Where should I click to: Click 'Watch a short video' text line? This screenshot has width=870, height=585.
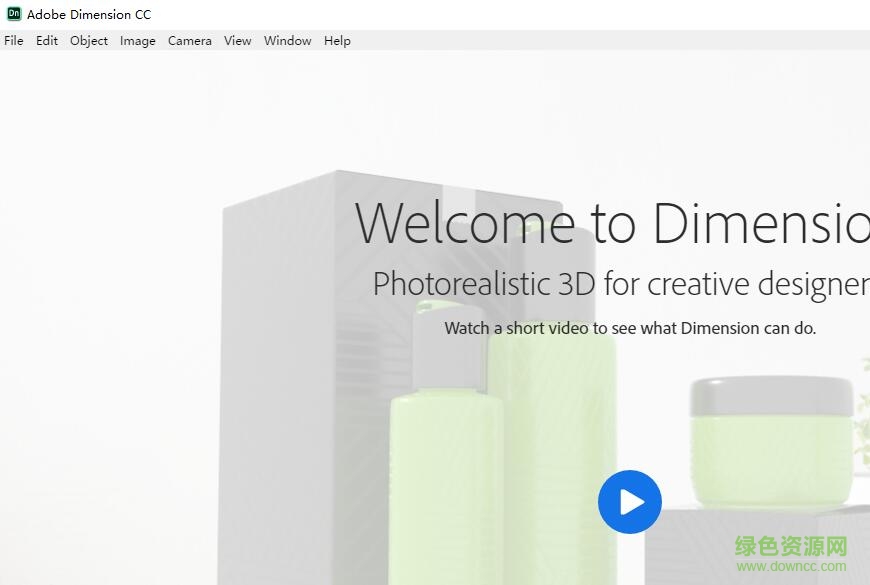click(630, 328)
